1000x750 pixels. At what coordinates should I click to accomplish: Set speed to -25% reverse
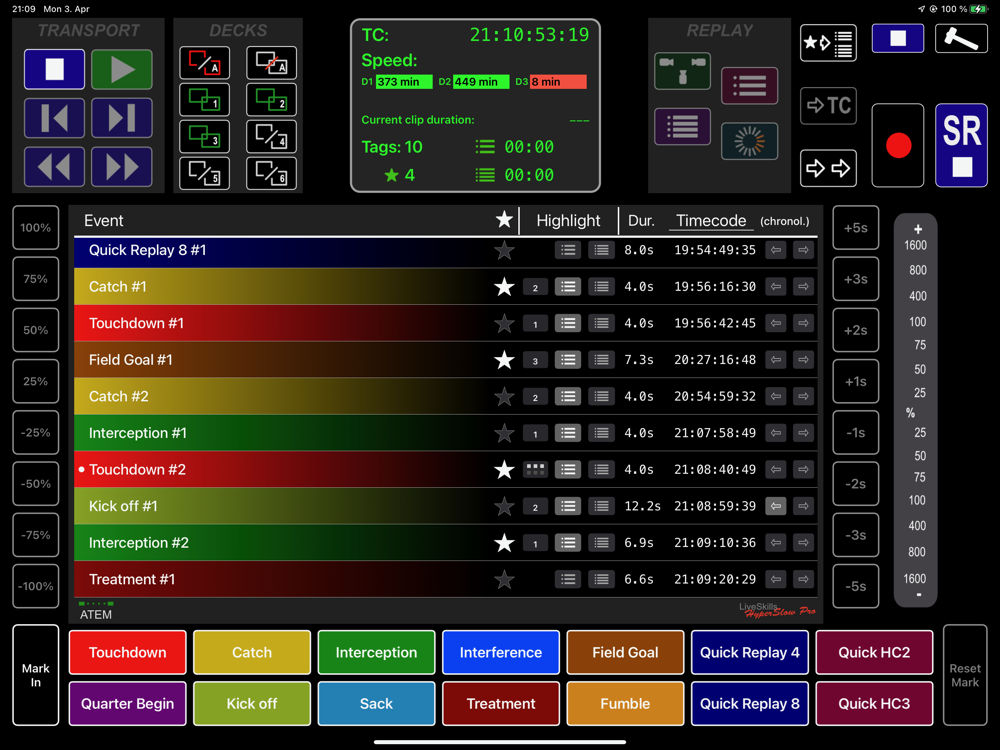coord(36,432)
